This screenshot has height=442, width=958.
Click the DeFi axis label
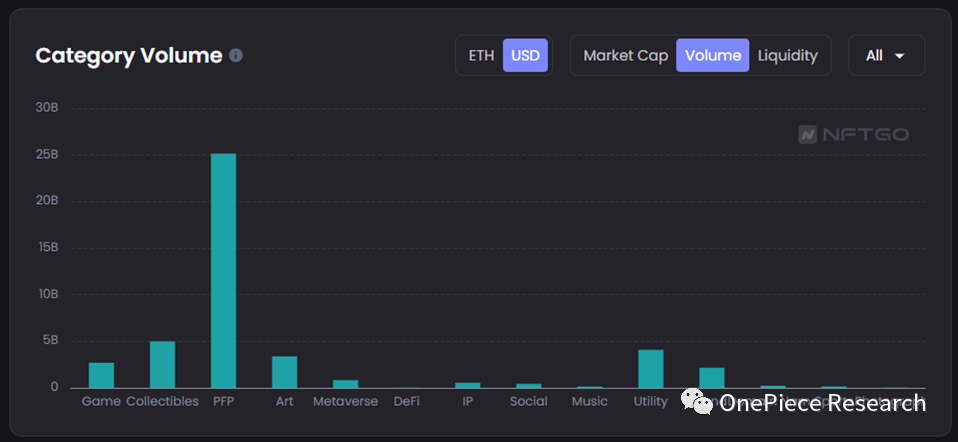tap(406, 402)
